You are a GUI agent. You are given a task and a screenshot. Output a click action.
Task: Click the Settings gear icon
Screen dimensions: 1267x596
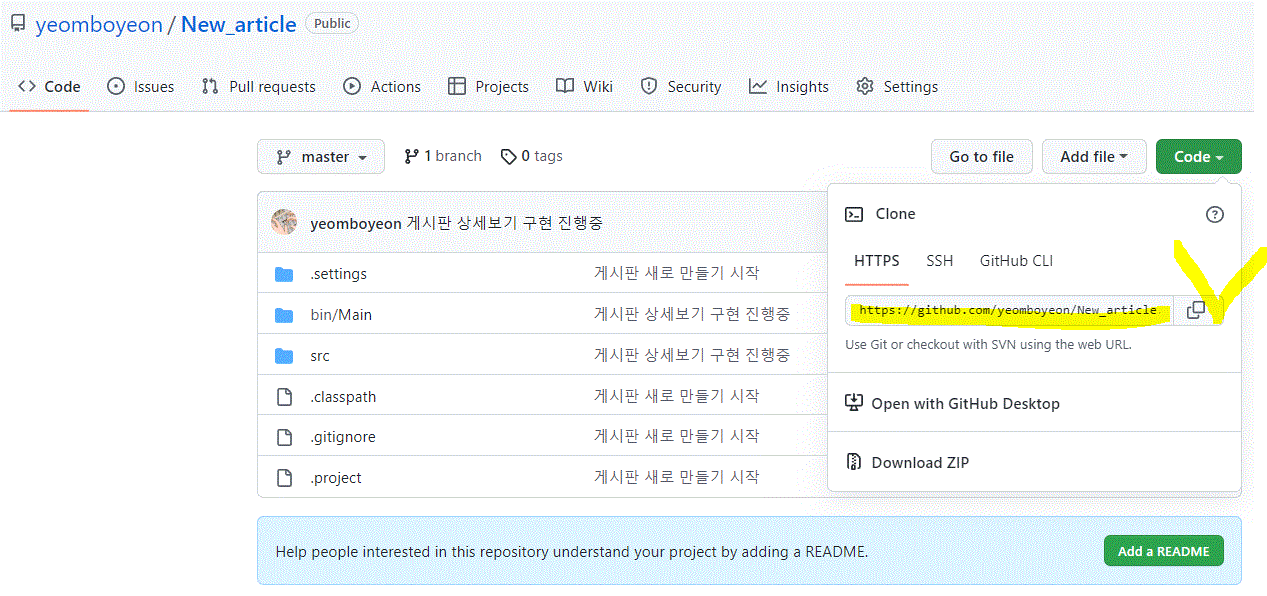(x=865, y=87)
